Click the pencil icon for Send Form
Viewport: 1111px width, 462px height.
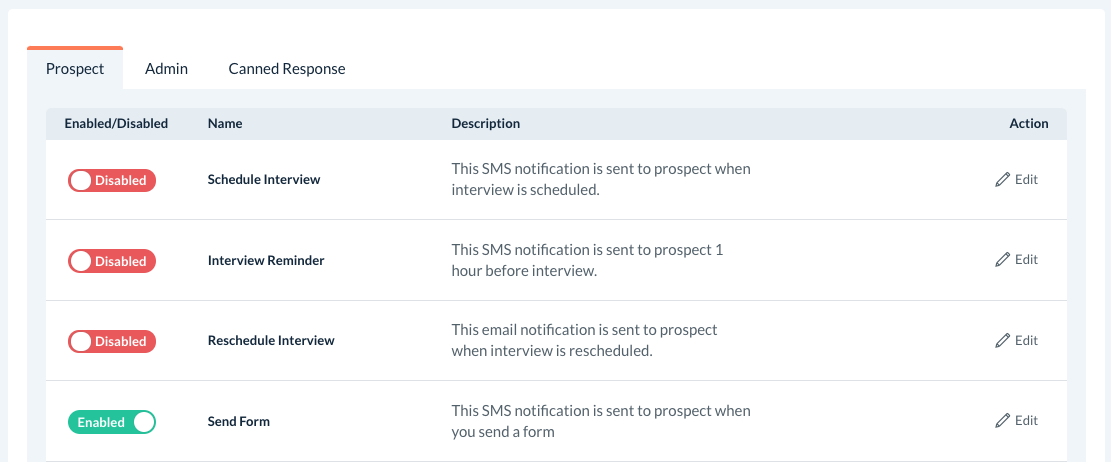(x=1003, y=421)
